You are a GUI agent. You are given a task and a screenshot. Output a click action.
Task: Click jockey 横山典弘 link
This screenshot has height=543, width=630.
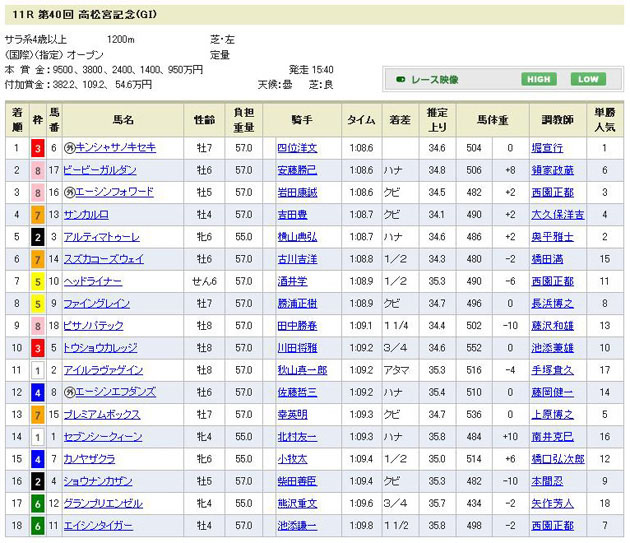tap(296, 236)
